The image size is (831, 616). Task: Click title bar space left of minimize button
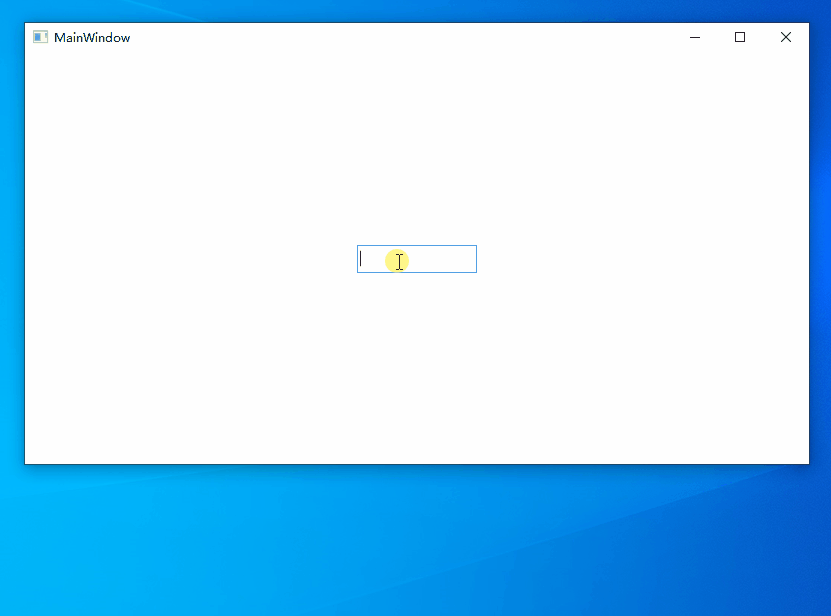tap(640, 37)
